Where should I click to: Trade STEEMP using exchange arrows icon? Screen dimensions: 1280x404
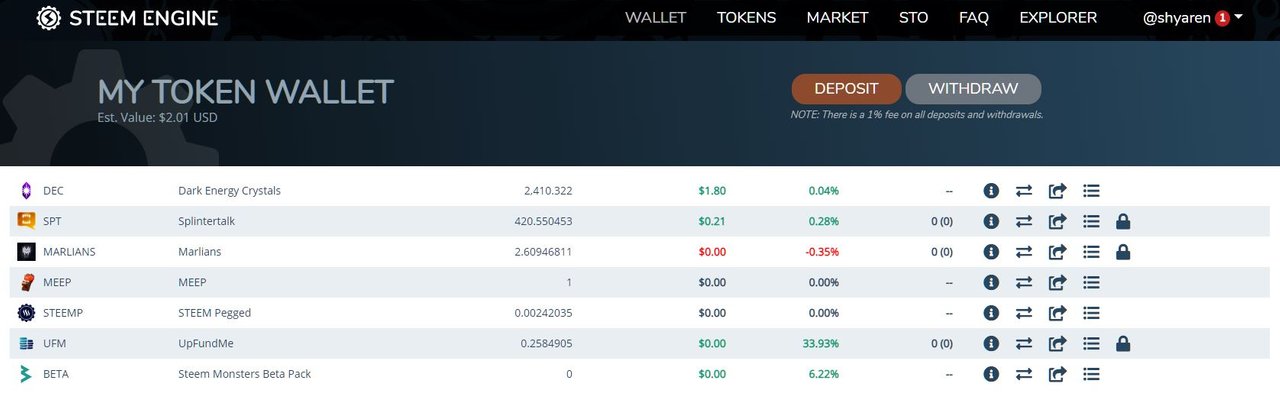(x=1024, y=313)
